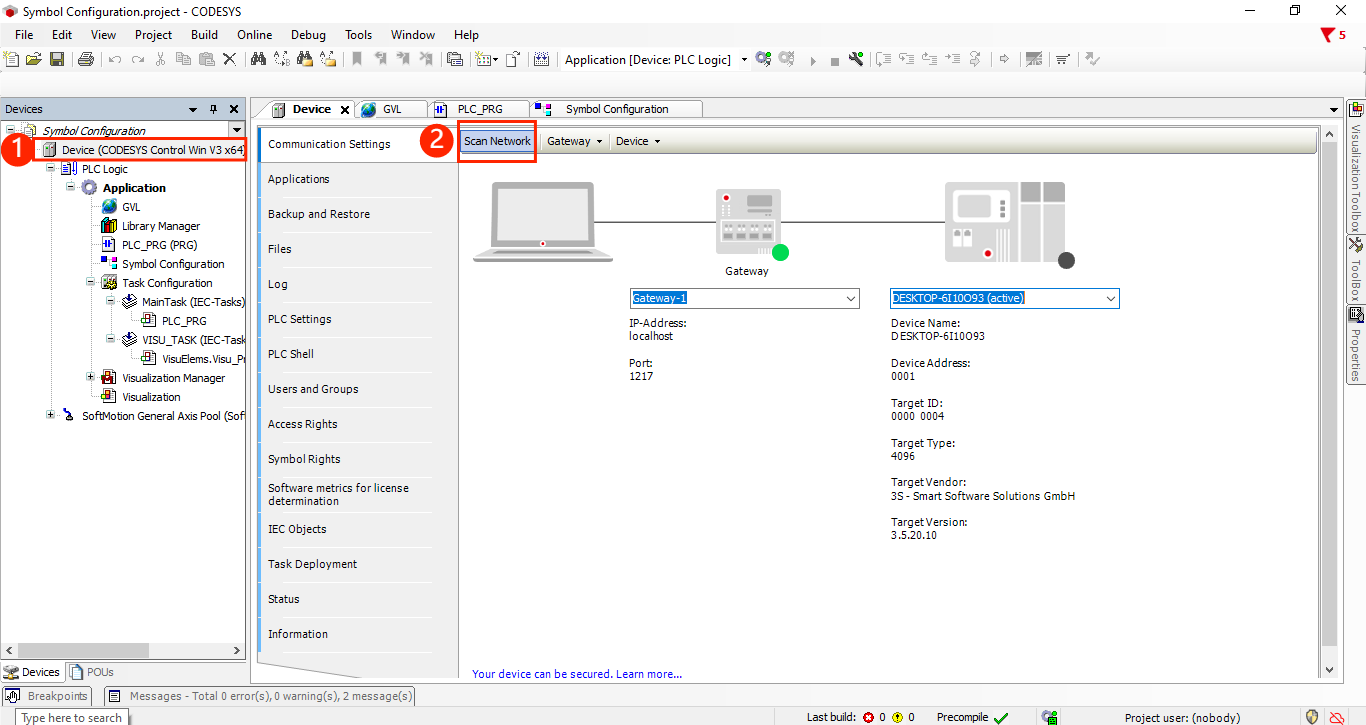Collapse the Application tree node

pyautogui.click(x=72, y=188)
